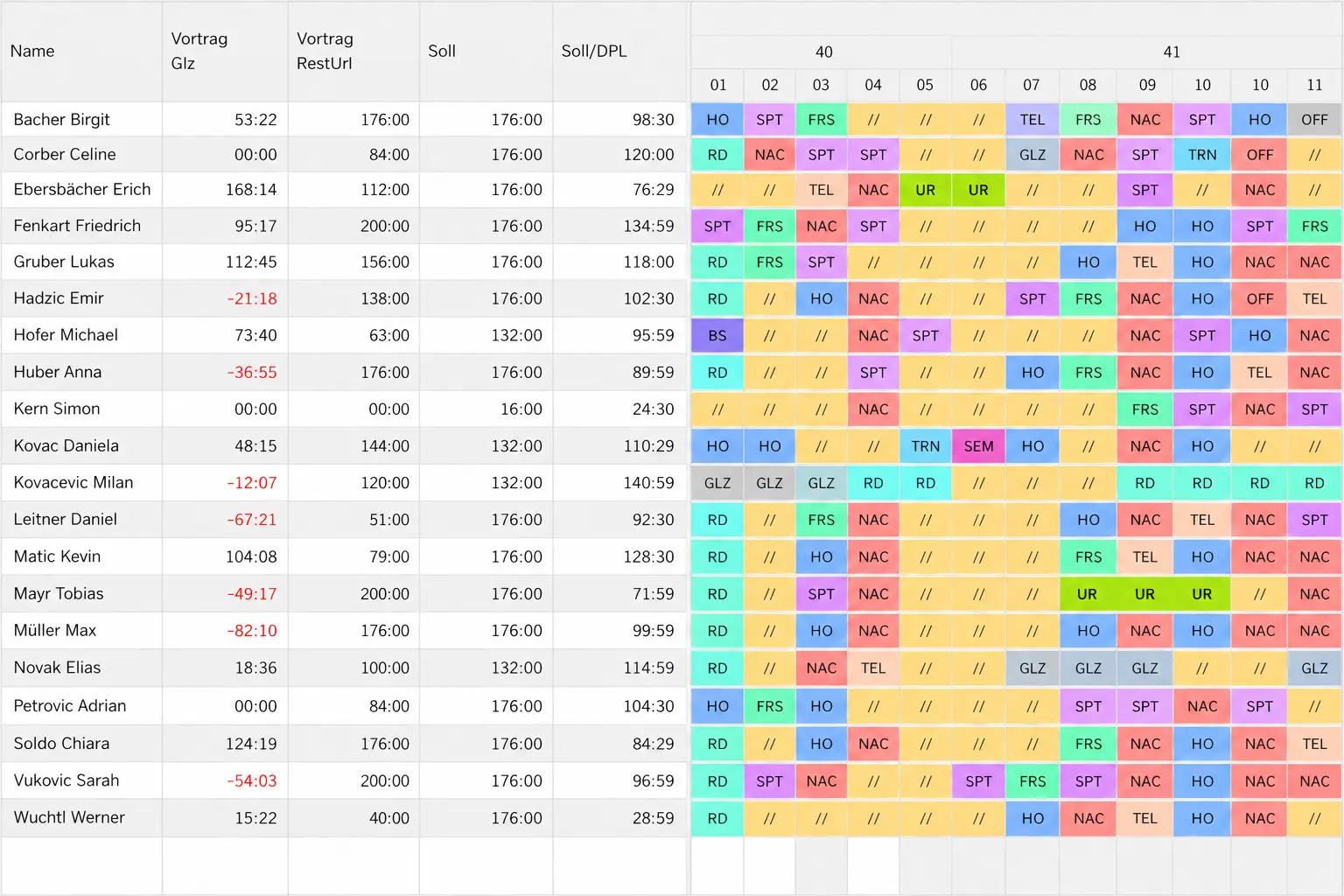Screen dimensions: 1344x896
Task: Click the name Kovacevic Milan
Action: 73,483
